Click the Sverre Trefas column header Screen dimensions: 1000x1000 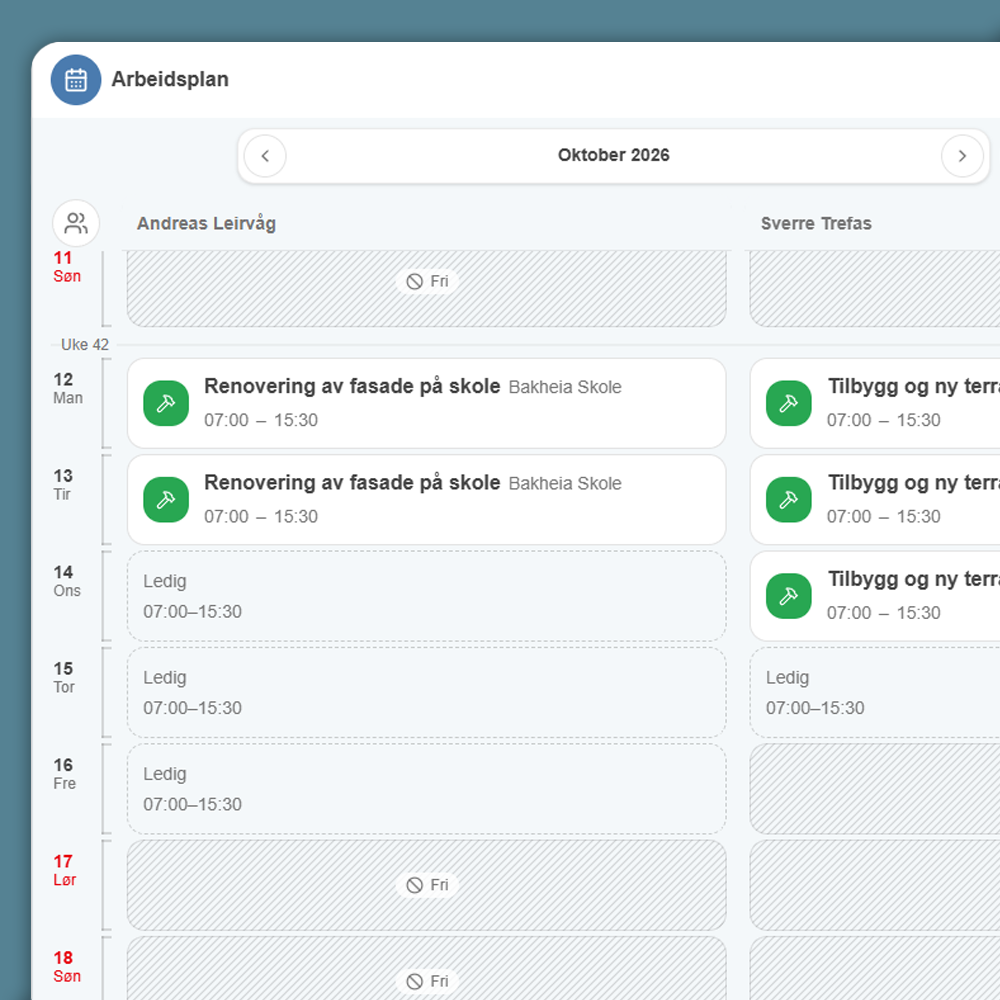[816, 223]
